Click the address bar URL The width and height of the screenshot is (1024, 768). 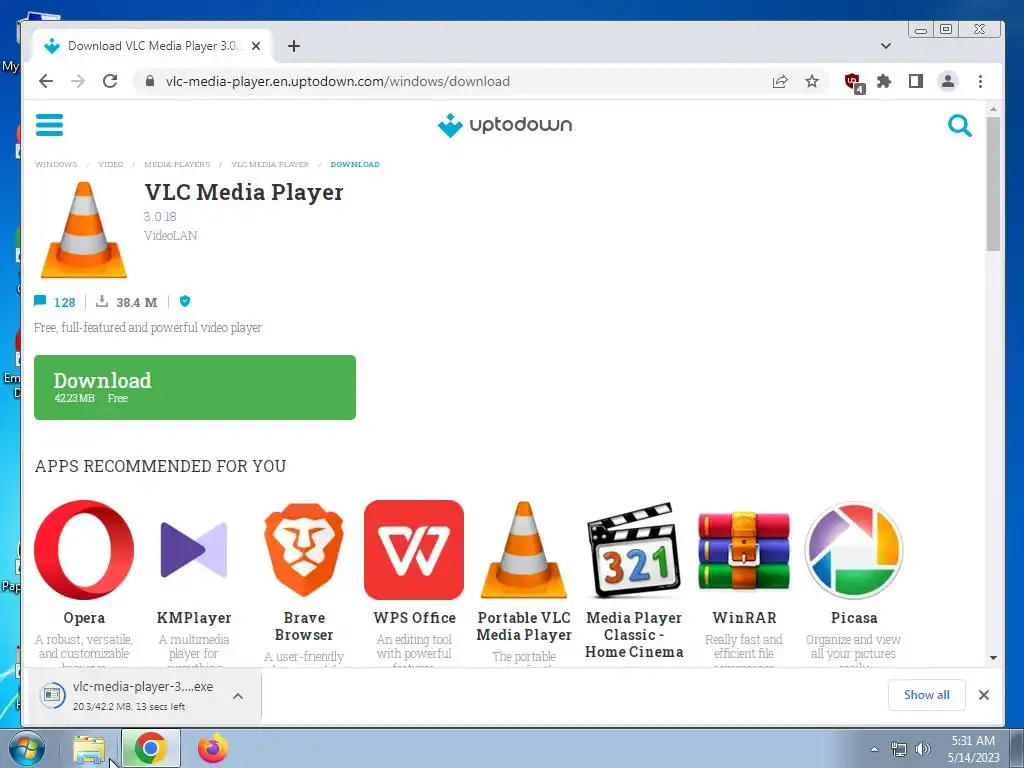coord(338,82)
